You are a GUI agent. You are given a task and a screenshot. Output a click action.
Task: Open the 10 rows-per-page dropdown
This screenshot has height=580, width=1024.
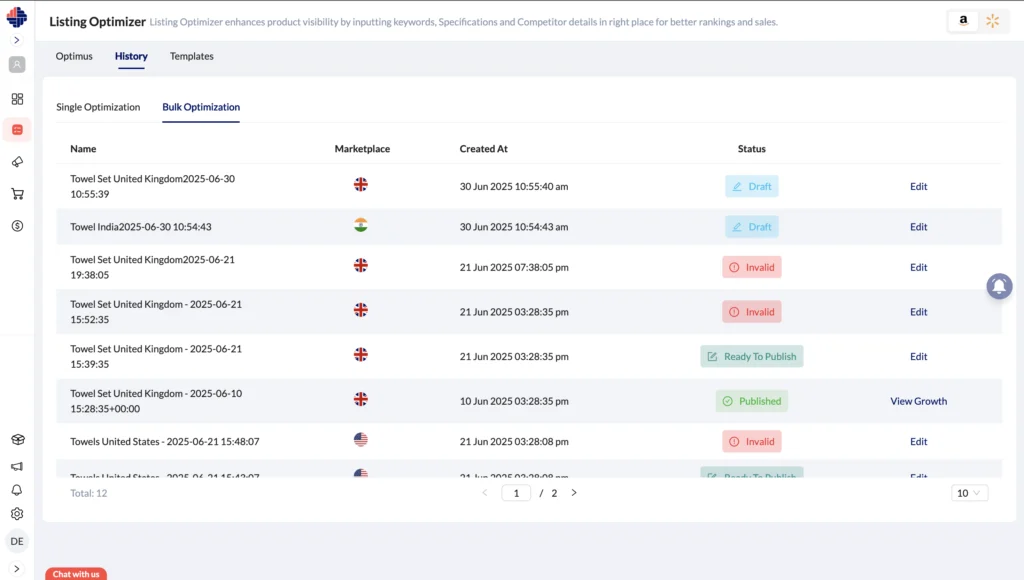coord(969,493)
